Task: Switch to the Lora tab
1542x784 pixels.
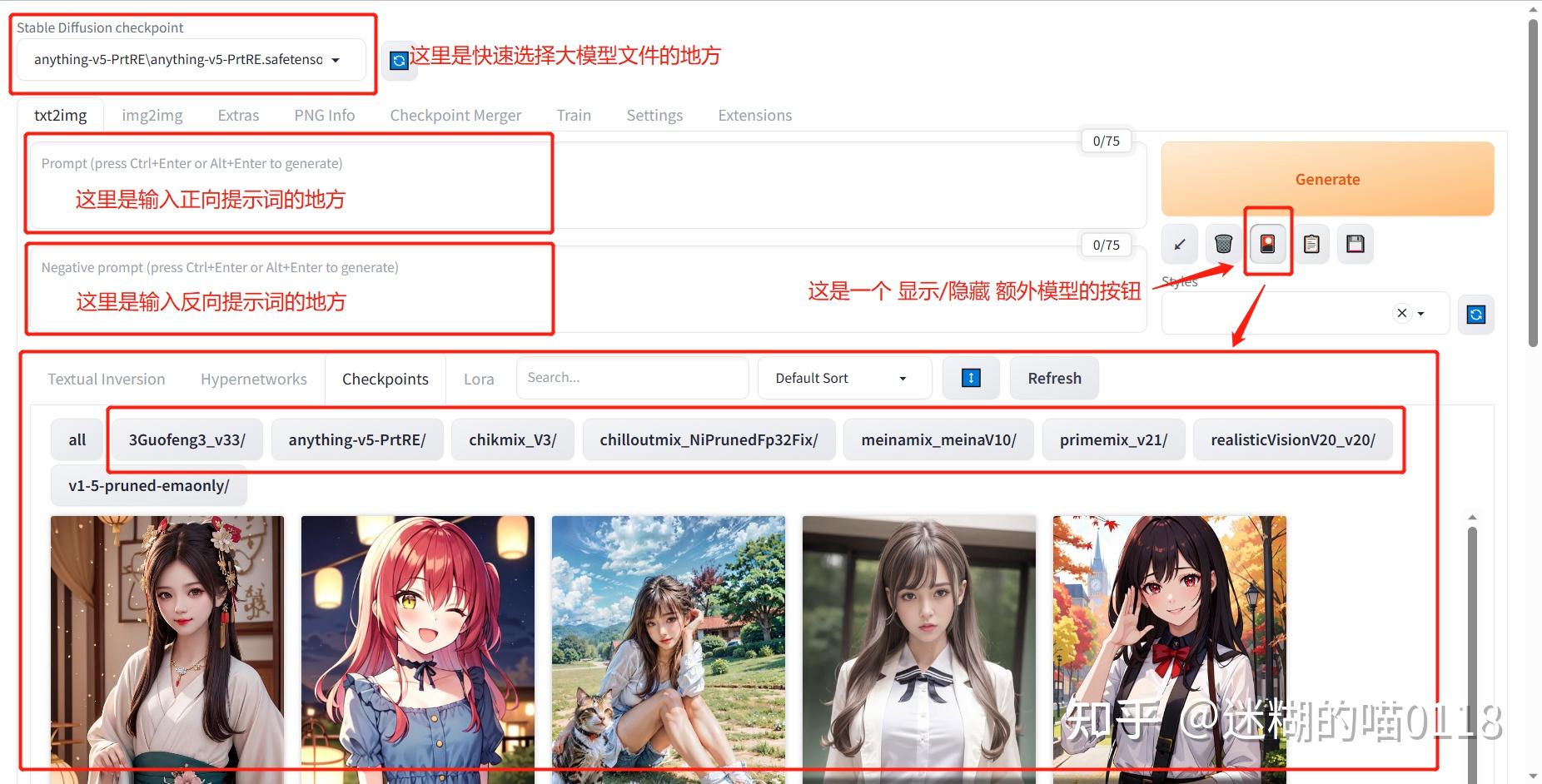Action: point(478,379)
